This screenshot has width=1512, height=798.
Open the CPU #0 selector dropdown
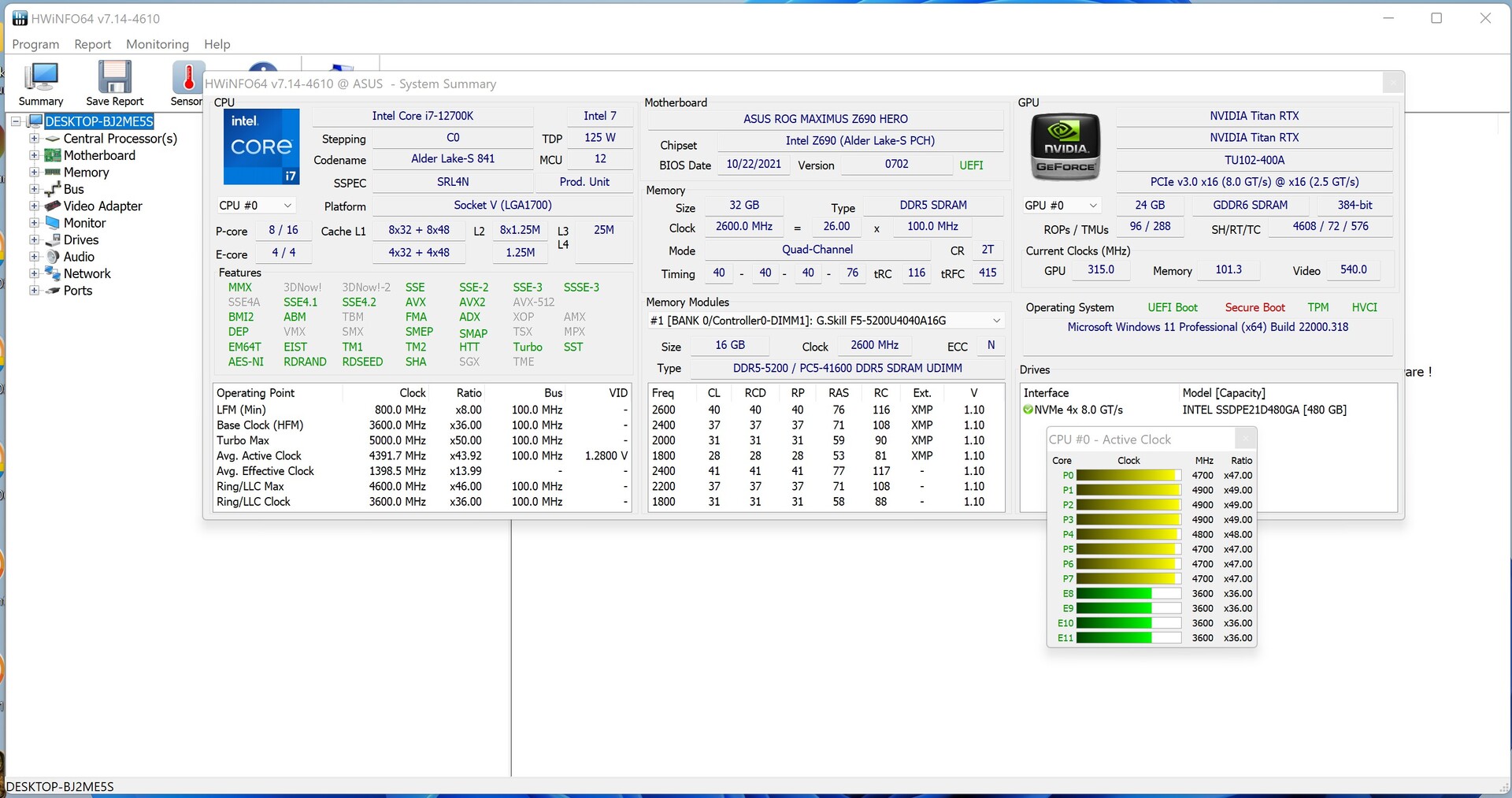[255, 206]
